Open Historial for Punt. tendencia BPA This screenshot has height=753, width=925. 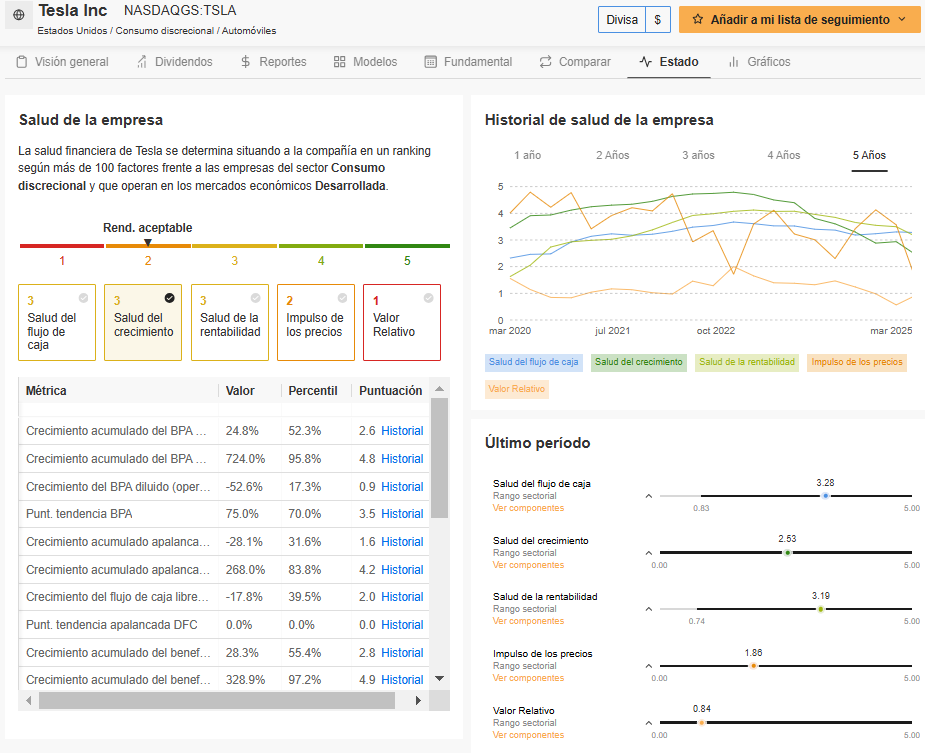click(402, 514)
